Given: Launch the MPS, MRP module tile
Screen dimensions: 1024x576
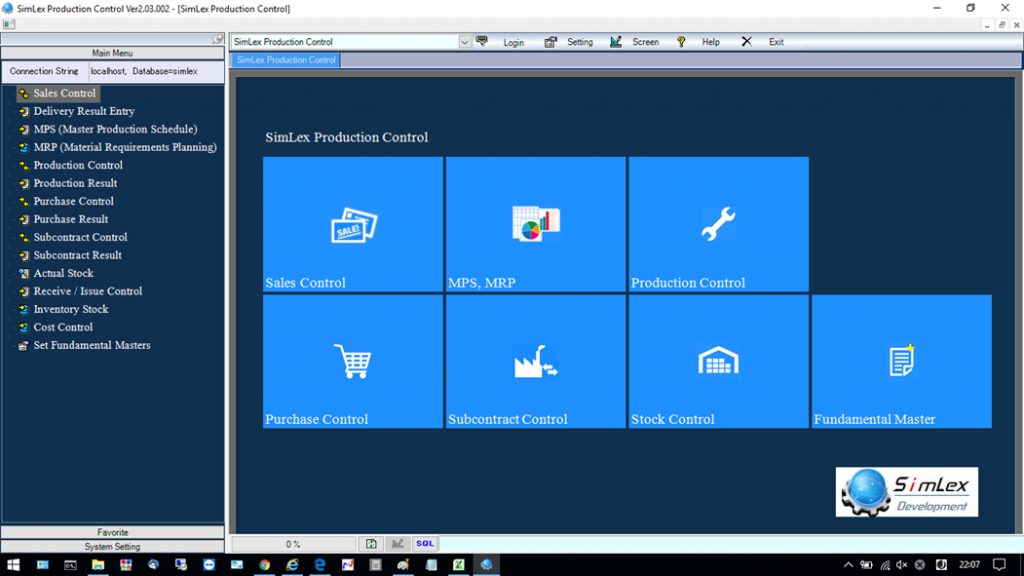Looking at the screenshot, I should click(535, 224).
